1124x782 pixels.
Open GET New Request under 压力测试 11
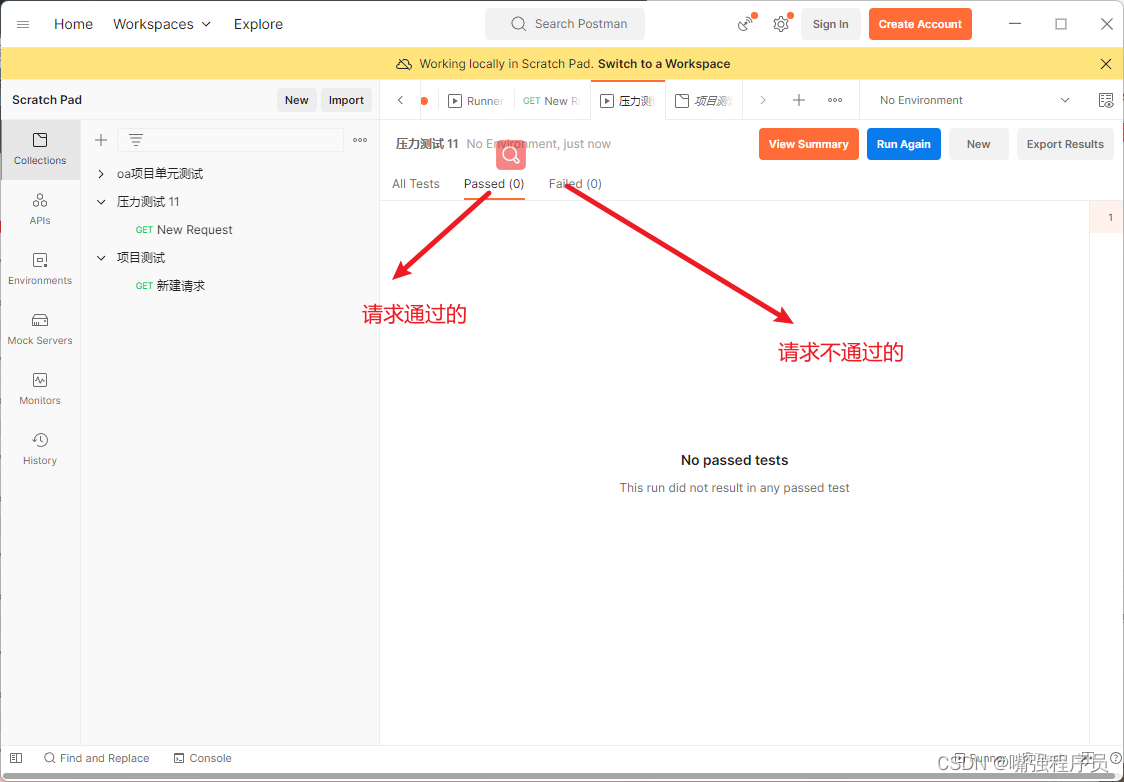tap(184, 230)
